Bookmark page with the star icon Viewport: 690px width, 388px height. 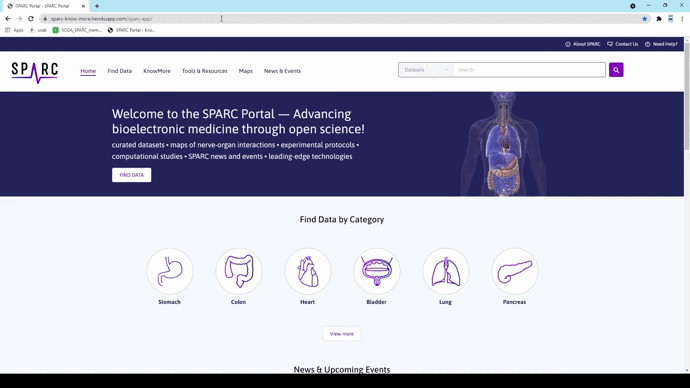click(645, 19)
